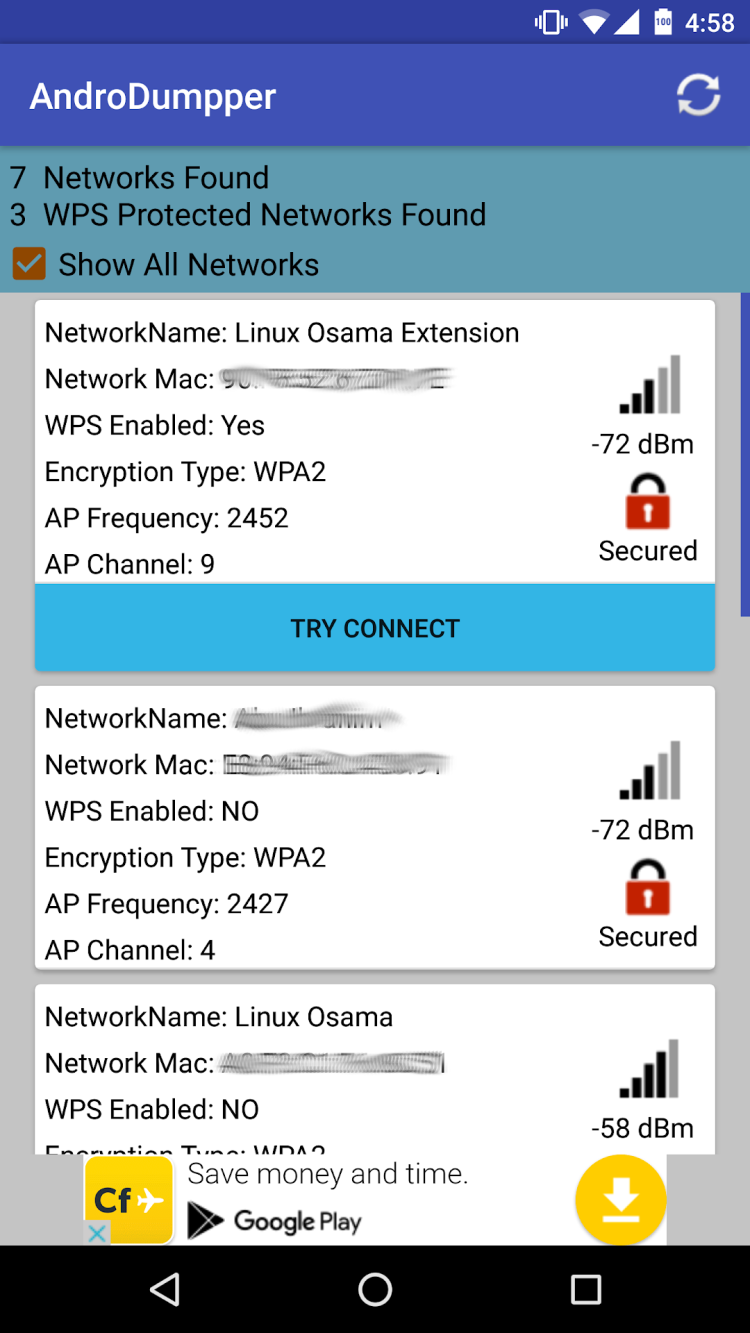Image resolution: width=750 pixels, height=1333 pixels.
Task: Click the blue scrollbar on the right edge
Action: point(744,455)
